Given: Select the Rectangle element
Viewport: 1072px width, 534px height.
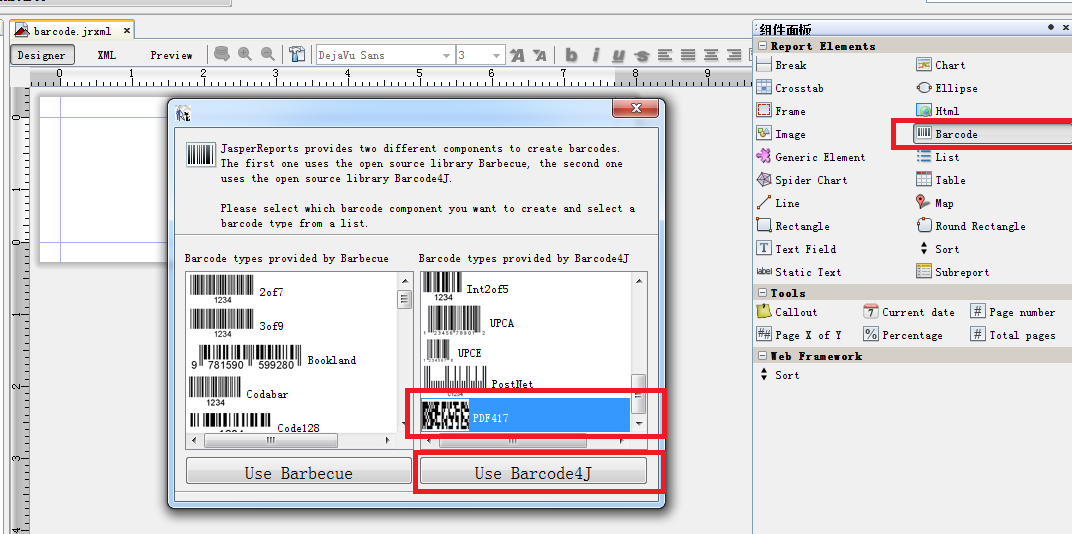Looking at the screenshot, I should pyautogui.click(x=793, y=226).
